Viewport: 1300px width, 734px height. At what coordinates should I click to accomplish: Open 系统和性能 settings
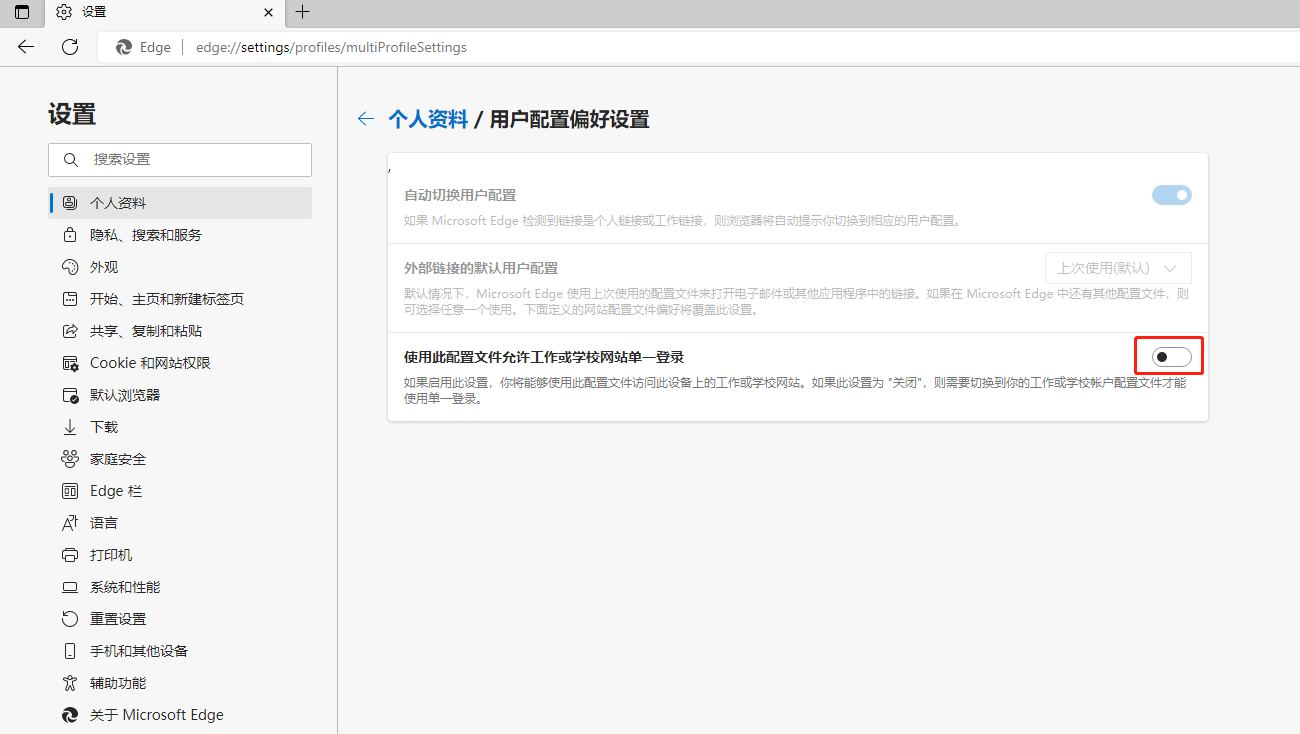coord(180,587)
